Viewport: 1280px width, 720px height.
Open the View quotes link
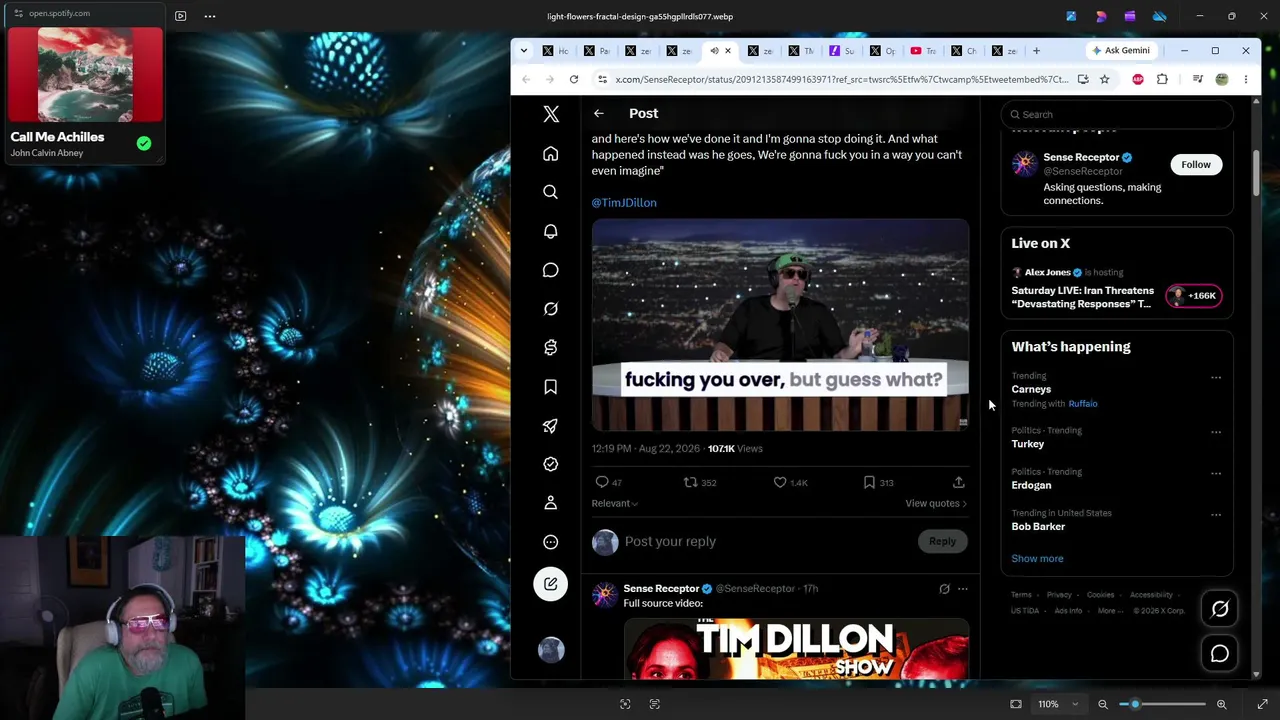936,503
